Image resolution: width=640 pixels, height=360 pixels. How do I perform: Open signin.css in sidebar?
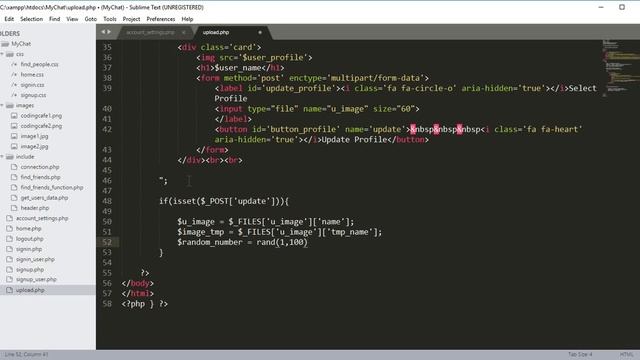tap(32, 85)
